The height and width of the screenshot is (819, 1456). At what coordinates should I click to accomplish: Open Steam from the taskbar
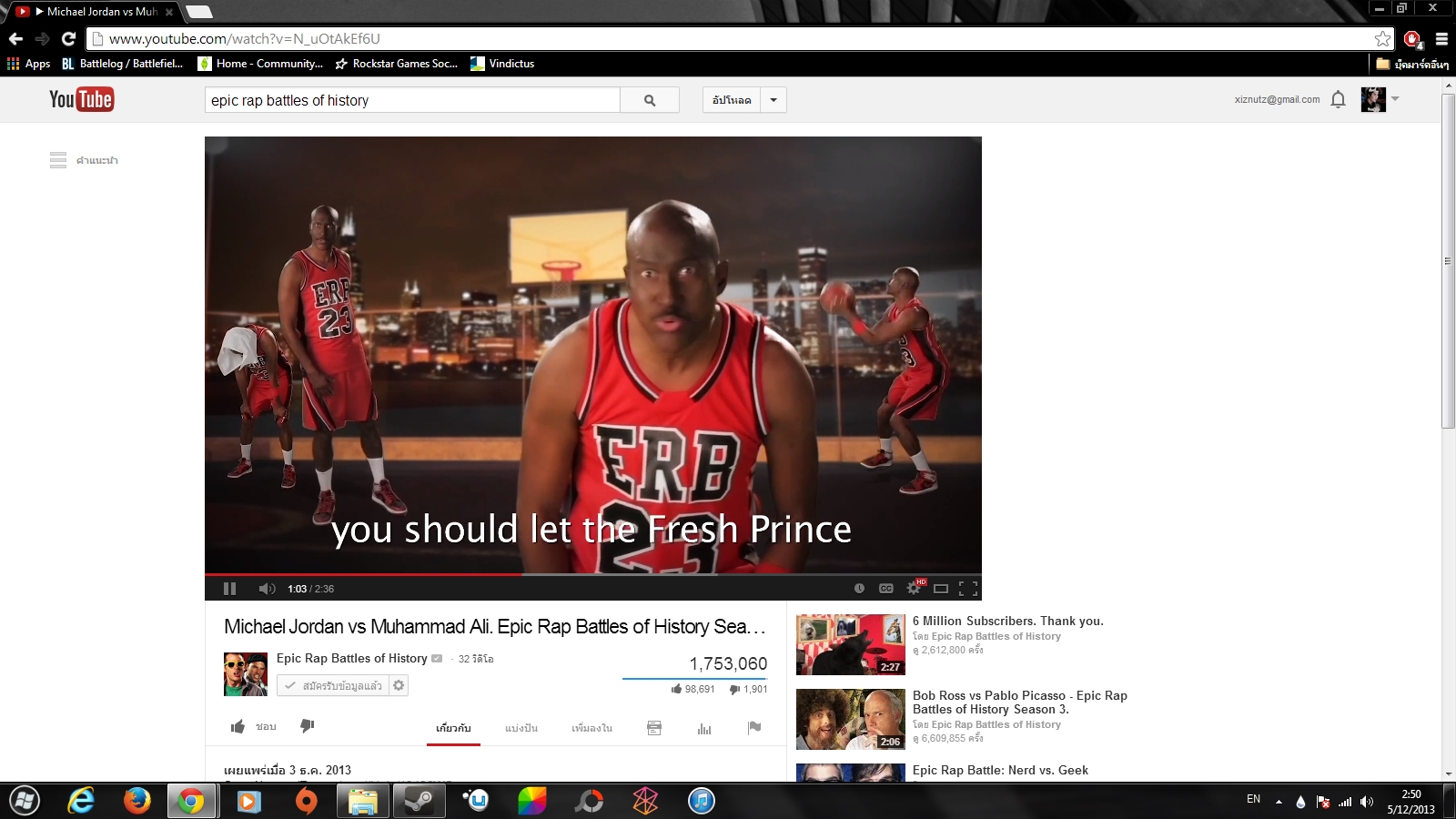tap(420, 801)
